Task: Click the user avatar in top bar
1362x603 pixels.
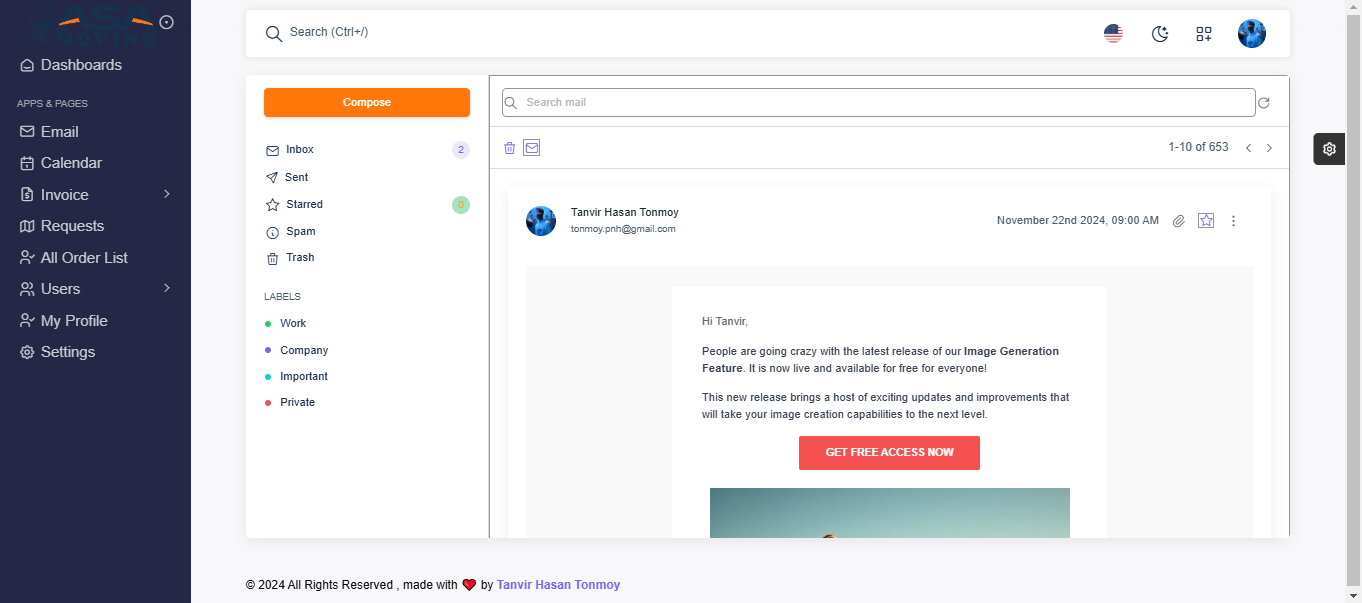Action: click(x=1251, y=34)
